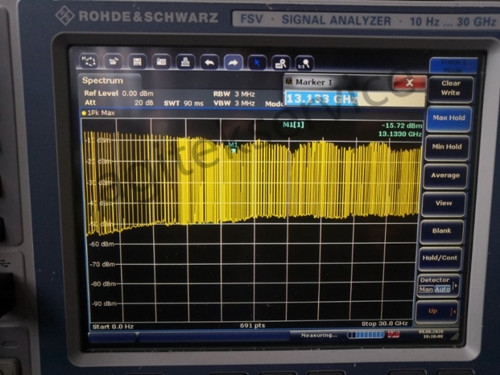This screenshot has height=375, width=500.
Task: Activate the selection pointer mode icon
Action: click(257, 63)
